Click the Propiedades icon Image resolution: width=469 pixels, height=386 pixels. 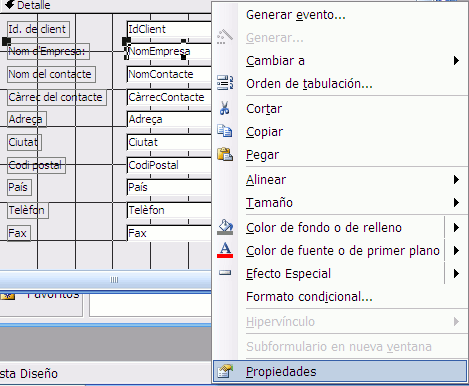tap(225, 371)
